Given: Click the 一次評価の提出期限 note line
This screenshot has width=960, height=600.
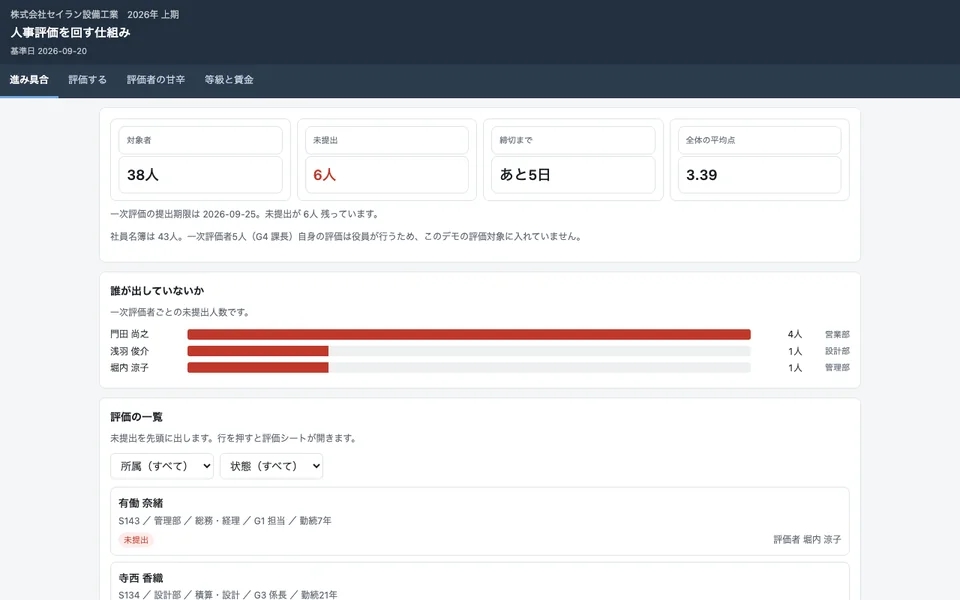Looking at the screenshot, I should point(246,214).
